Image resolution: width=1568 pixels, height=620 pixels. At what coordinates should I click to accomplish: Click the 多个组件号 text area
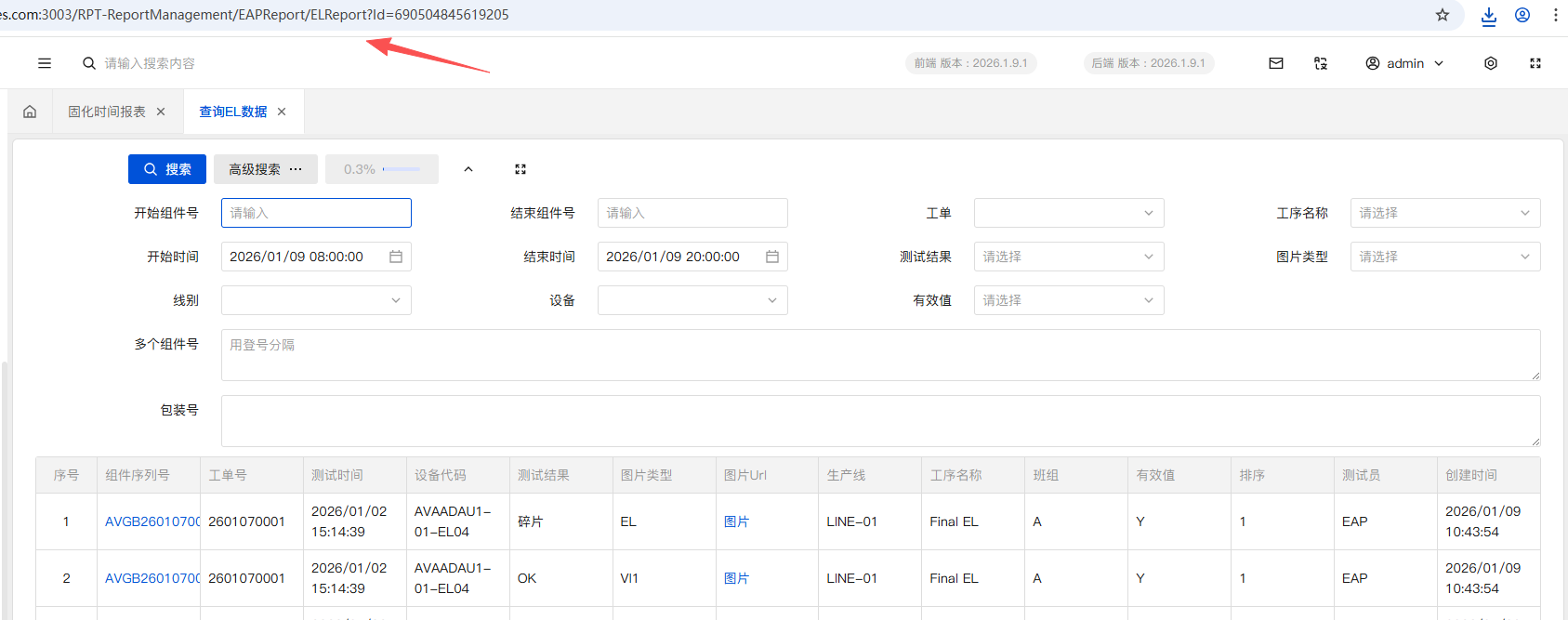(880, 355)
